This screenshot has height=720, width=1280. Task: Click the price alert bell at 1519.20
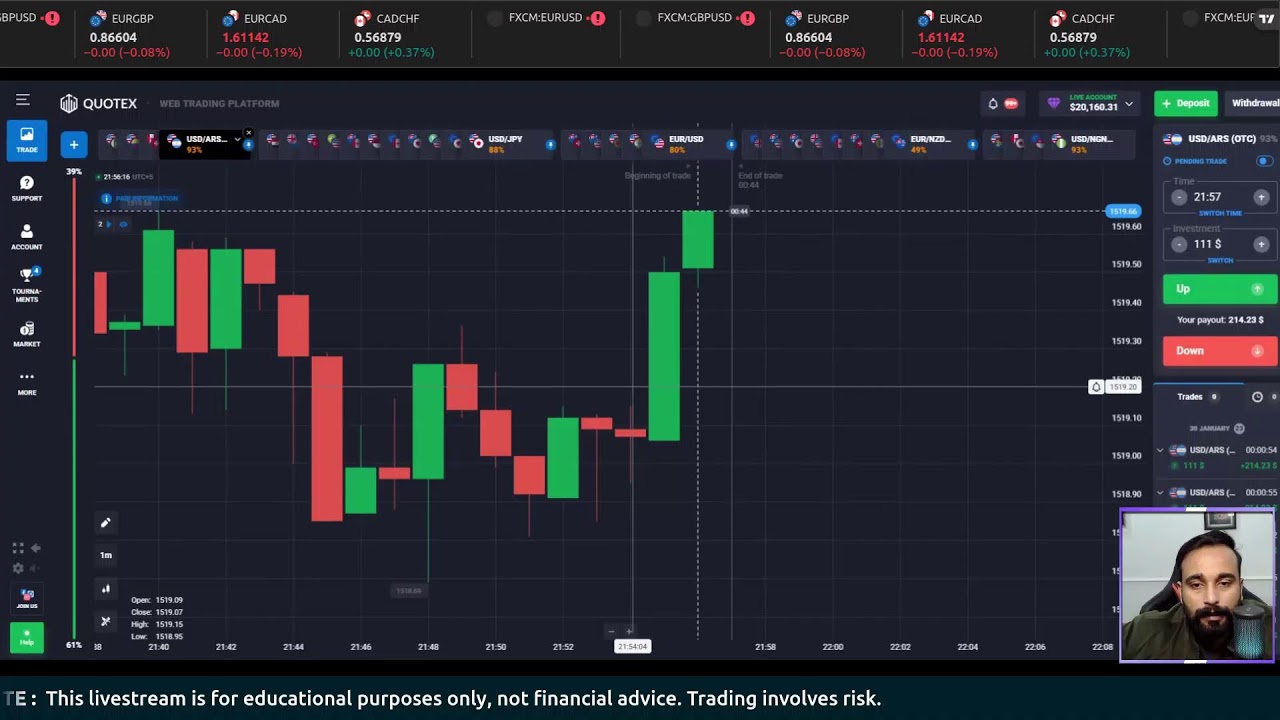(x=1096, y=387)
